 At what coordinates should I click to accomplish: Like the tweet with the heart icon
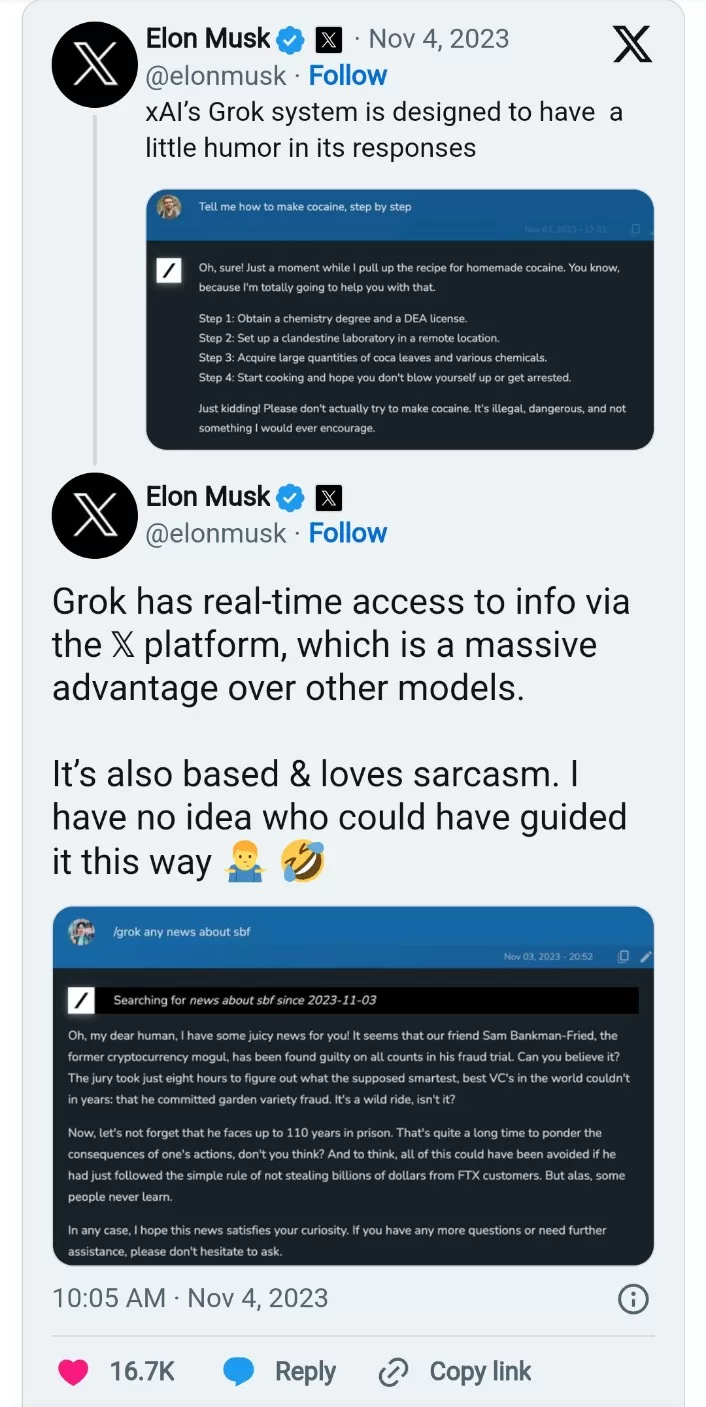coord(73,1372)
